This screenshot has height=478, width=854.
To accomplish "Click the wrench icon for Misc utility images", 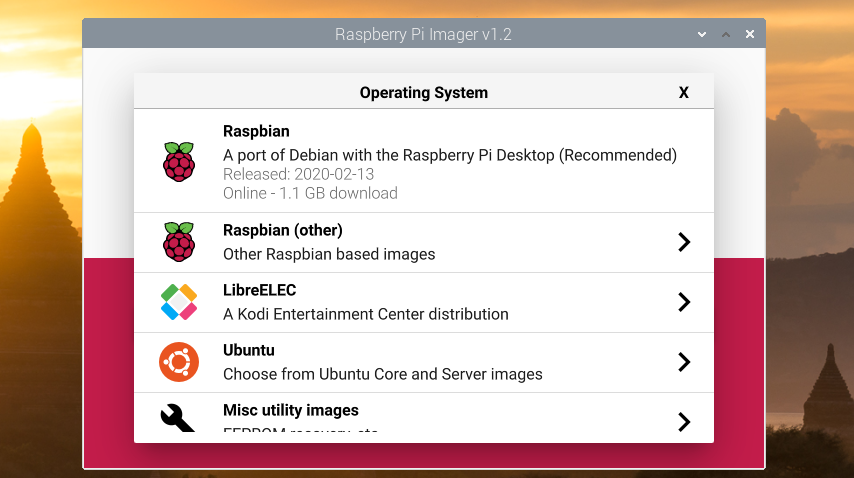I will click(x=178, y=418).
